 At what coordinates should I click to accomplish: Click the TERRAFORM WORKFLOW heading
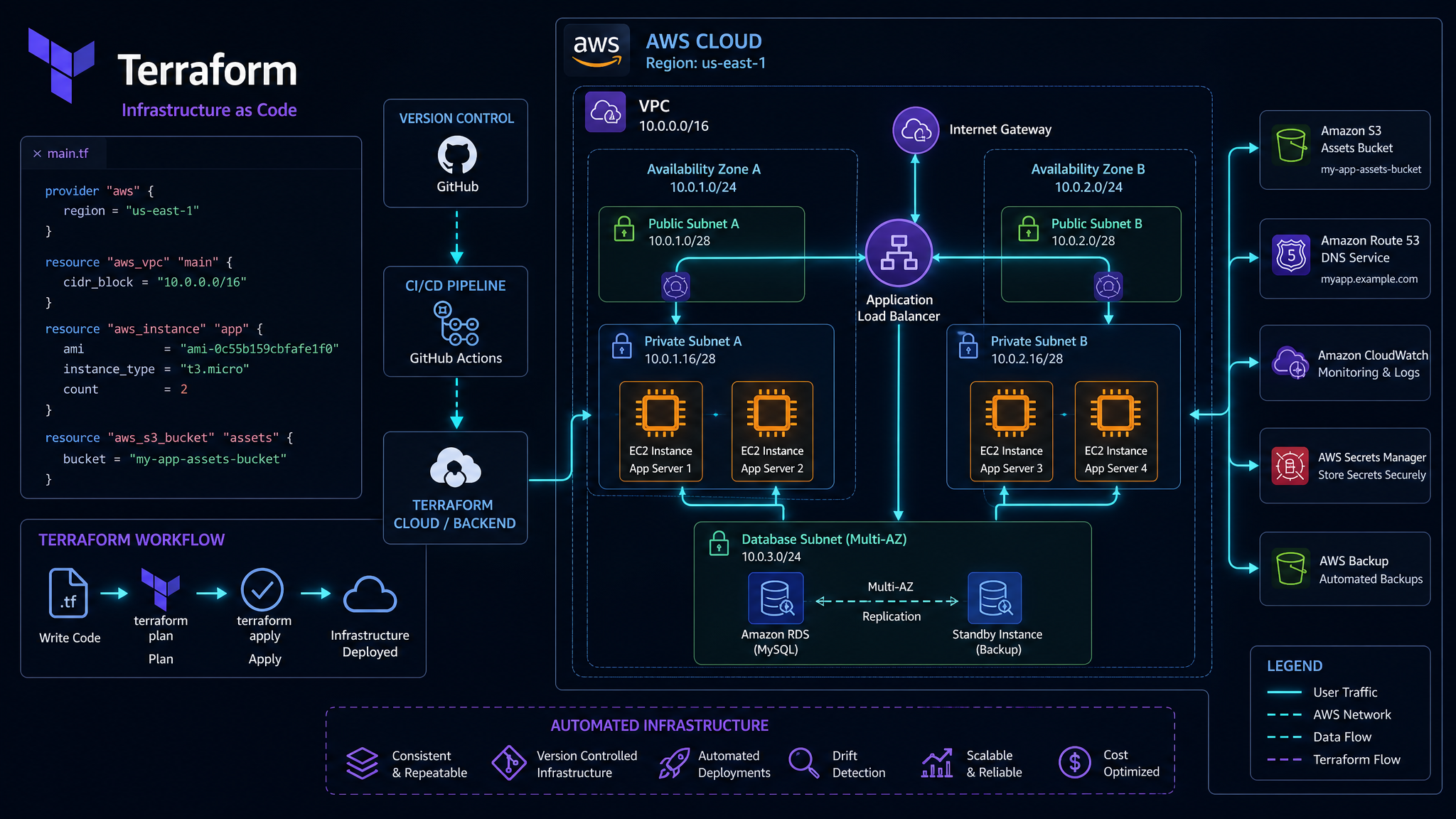click(x=132, y=540)
